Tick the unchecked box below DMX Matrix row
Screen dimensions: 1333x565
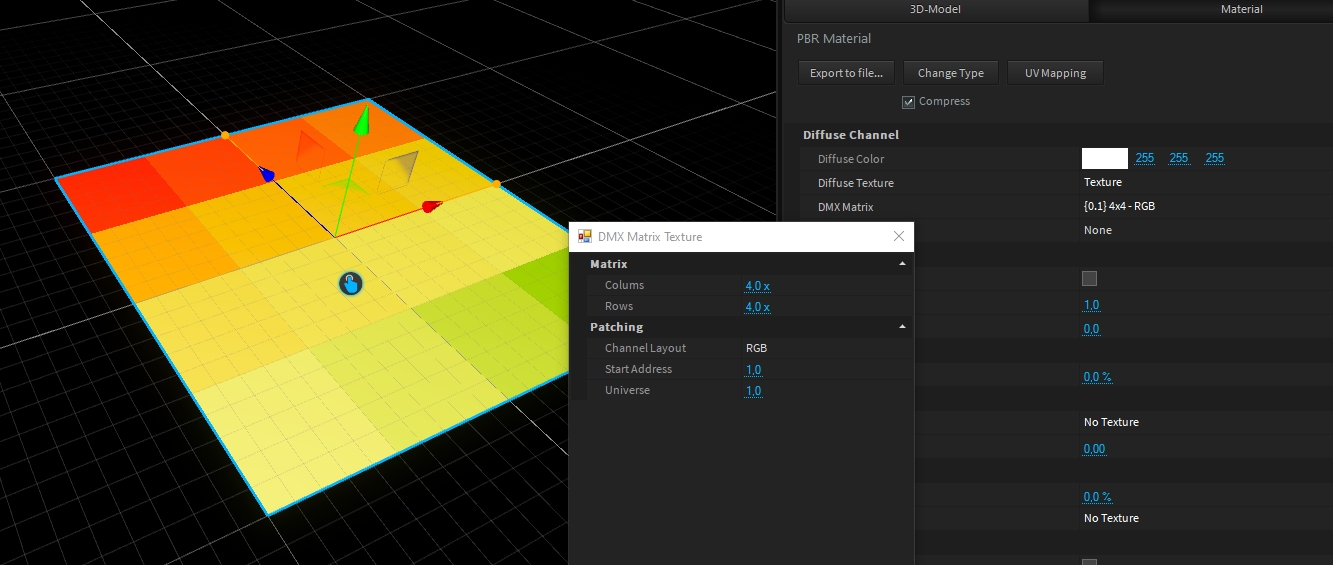[1090, 278]
